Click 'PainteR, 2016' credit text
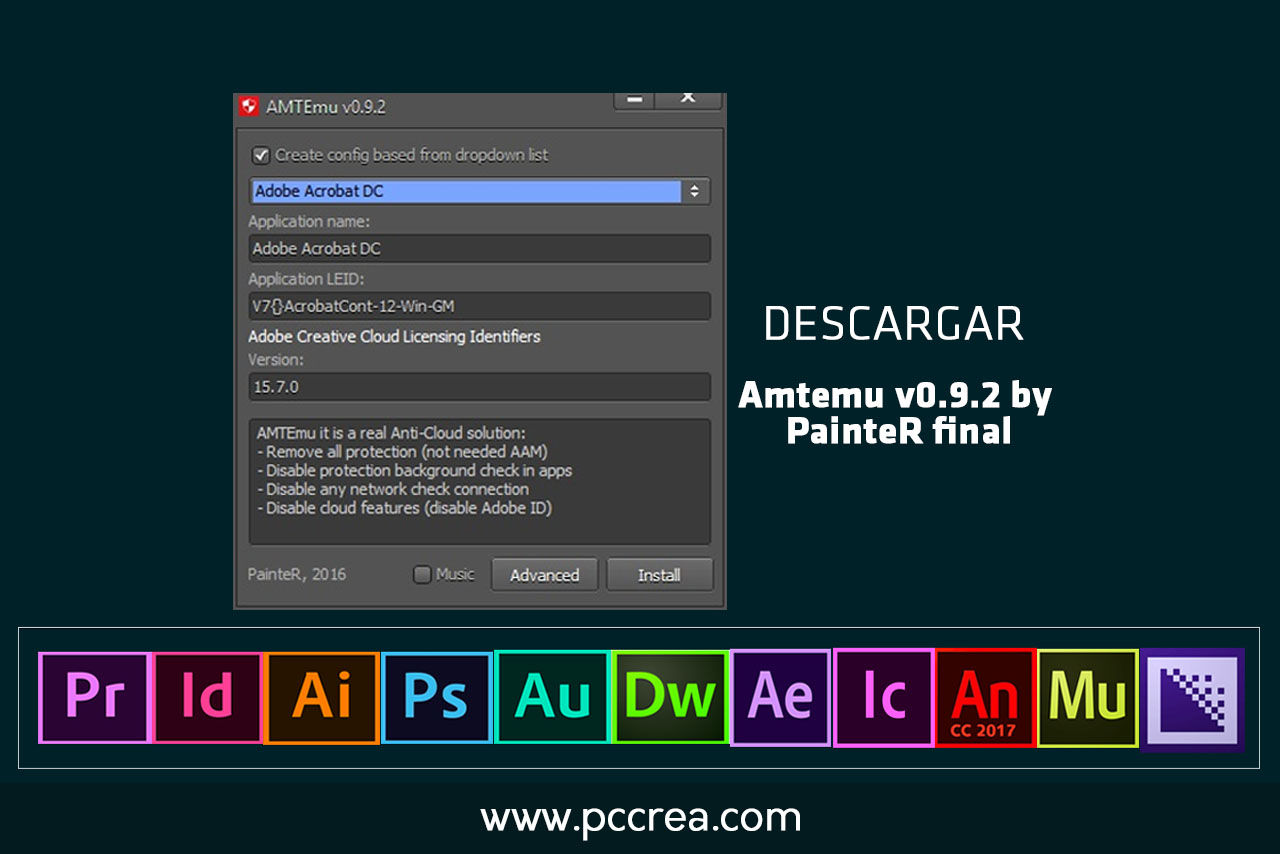Viewport: 1280px width, 854px height. [x=297, y=574]
